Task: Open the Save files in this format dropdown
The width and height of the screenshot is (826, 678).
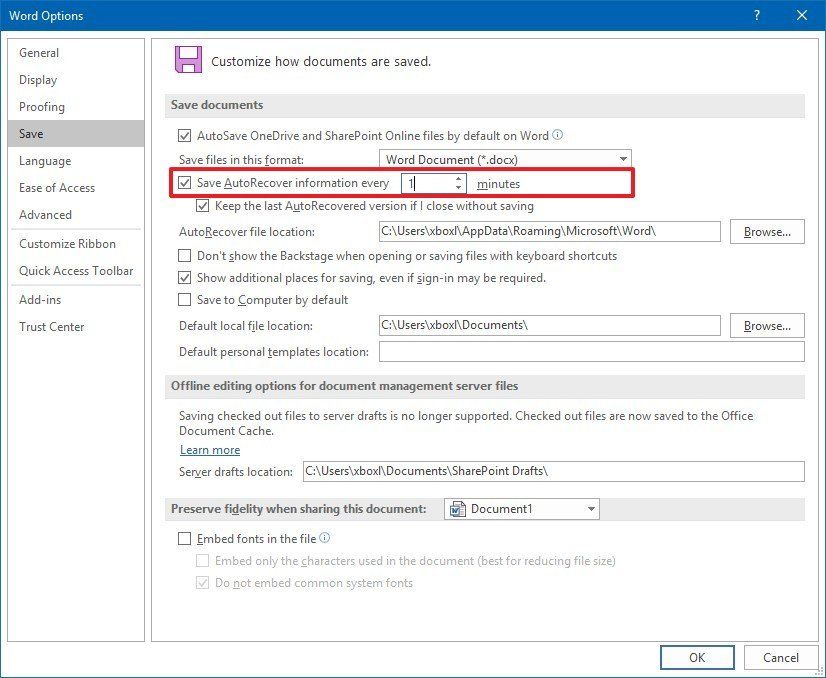Action: (623, 159)
